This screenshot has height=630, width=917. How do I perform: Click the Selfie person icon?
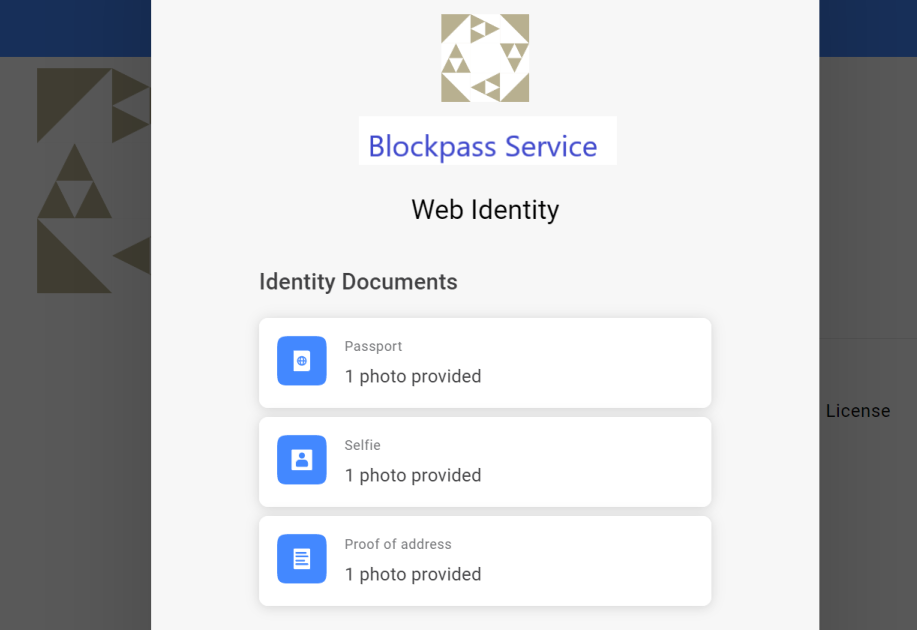(x=302, y=460)
